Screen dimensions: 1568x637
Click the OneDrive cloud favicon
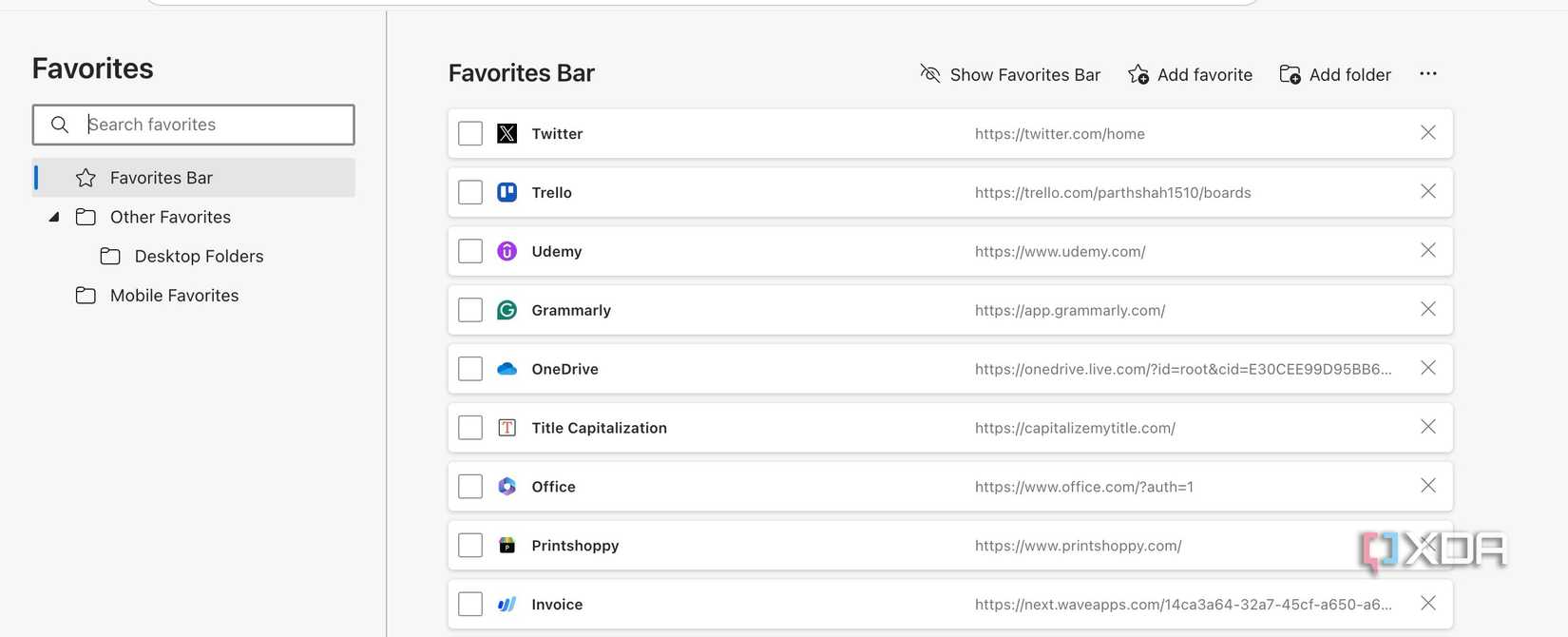point(507,369)
